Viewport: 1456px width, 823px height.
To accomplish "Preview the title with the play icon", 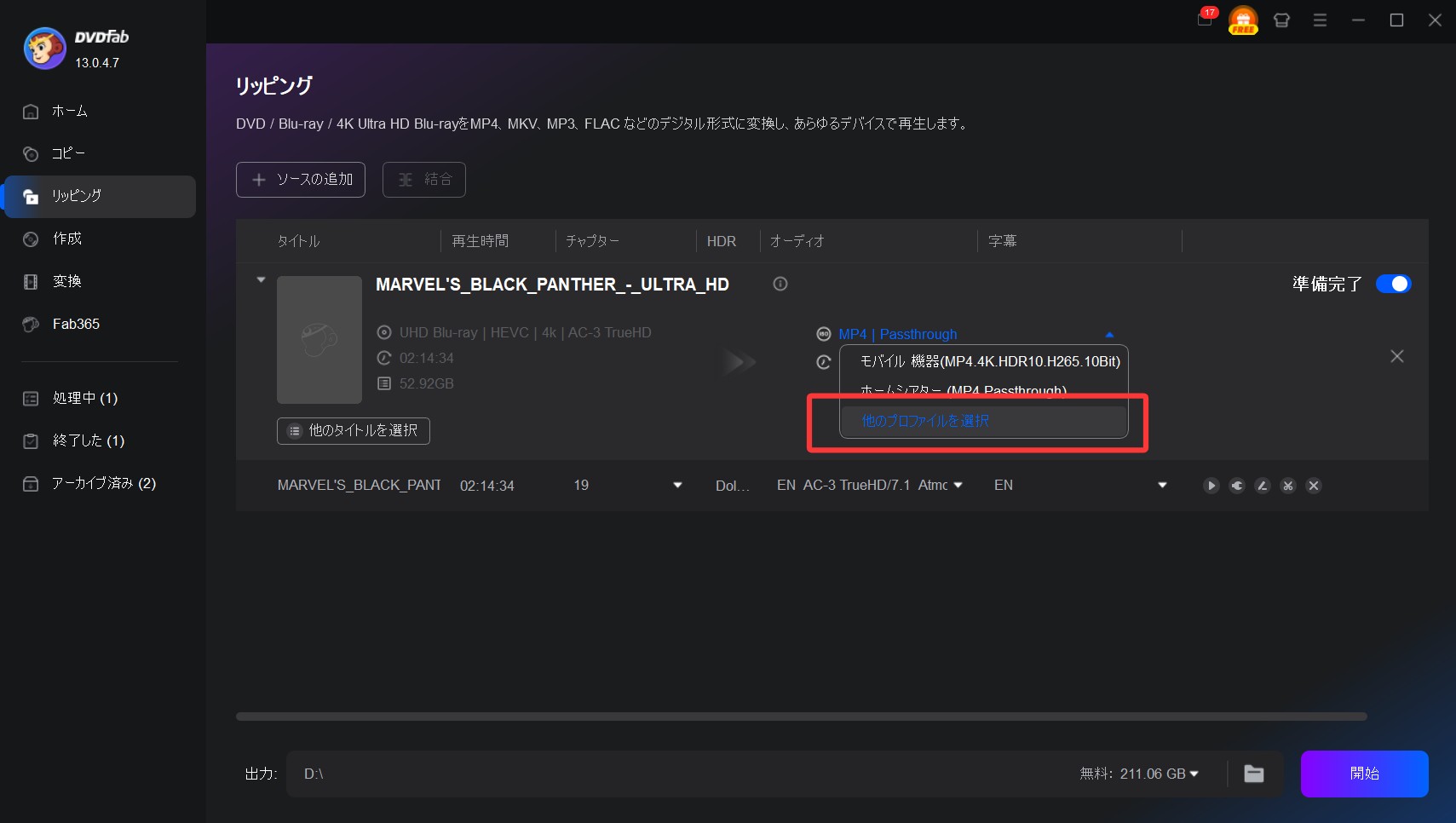I will pyautogui.click(x=1211, y=486).
